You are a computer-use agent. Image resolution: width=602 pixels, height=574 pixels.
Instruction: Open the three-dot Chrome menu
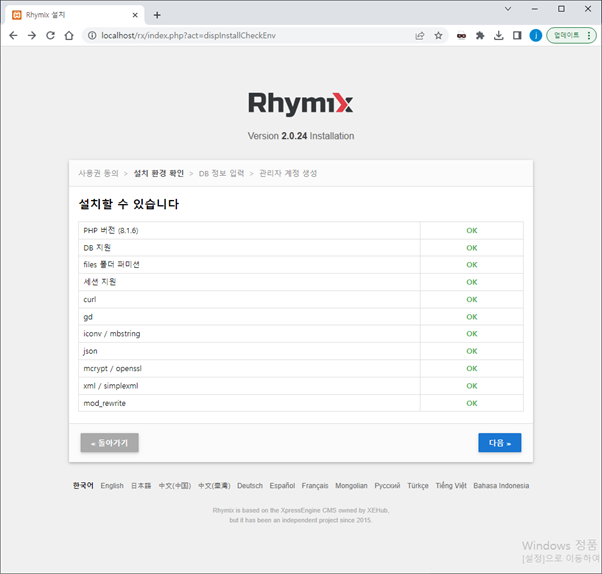589,35
